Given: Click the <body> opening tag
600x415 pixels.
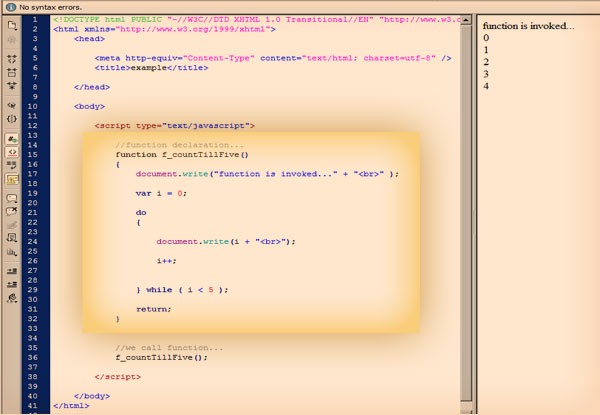Looking at the screenshot, I should coord(89,106).
